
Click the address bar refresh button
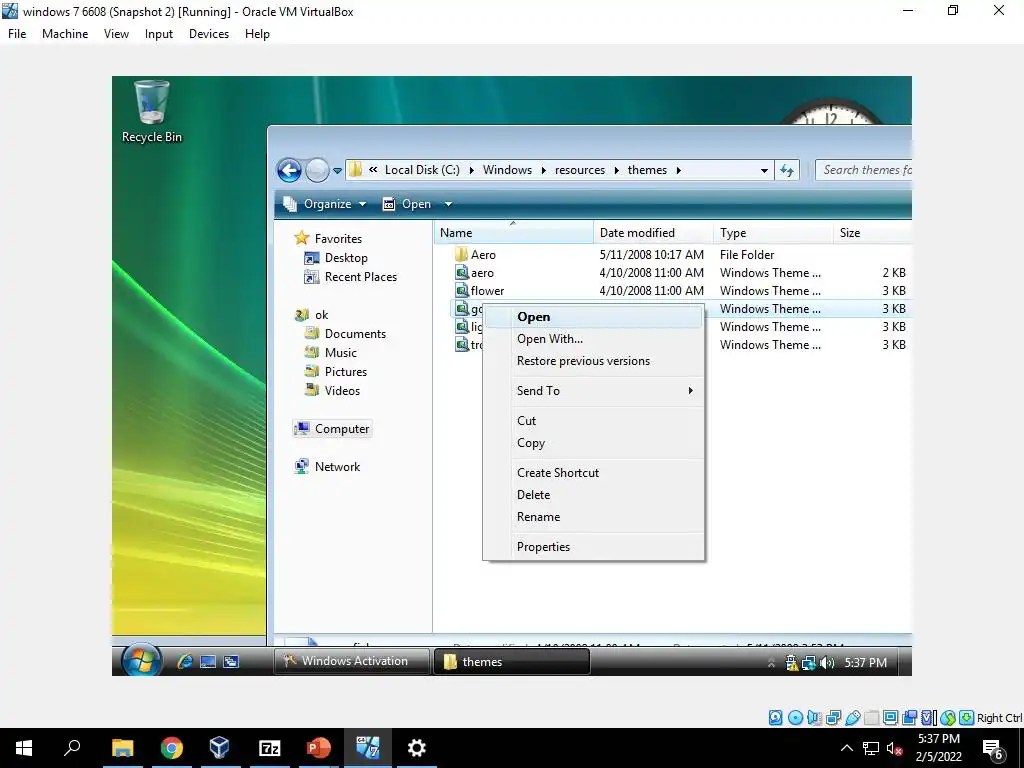click(x=787, y=170)
